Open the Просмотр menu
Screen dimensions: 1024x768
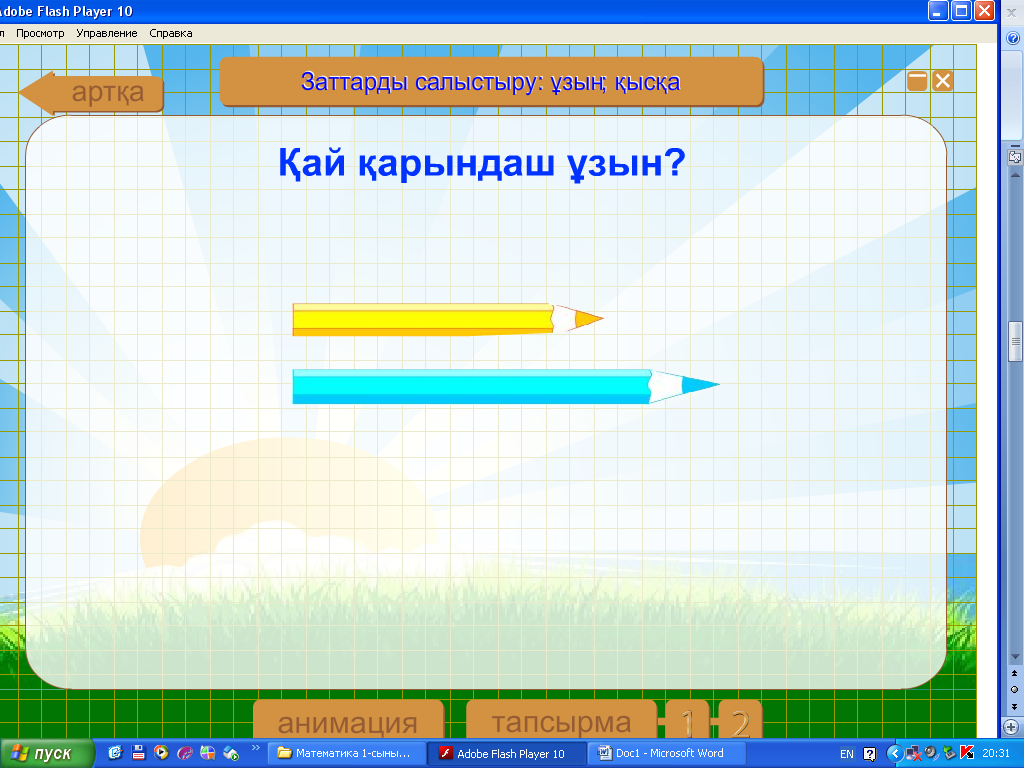[x=40, y=33]
